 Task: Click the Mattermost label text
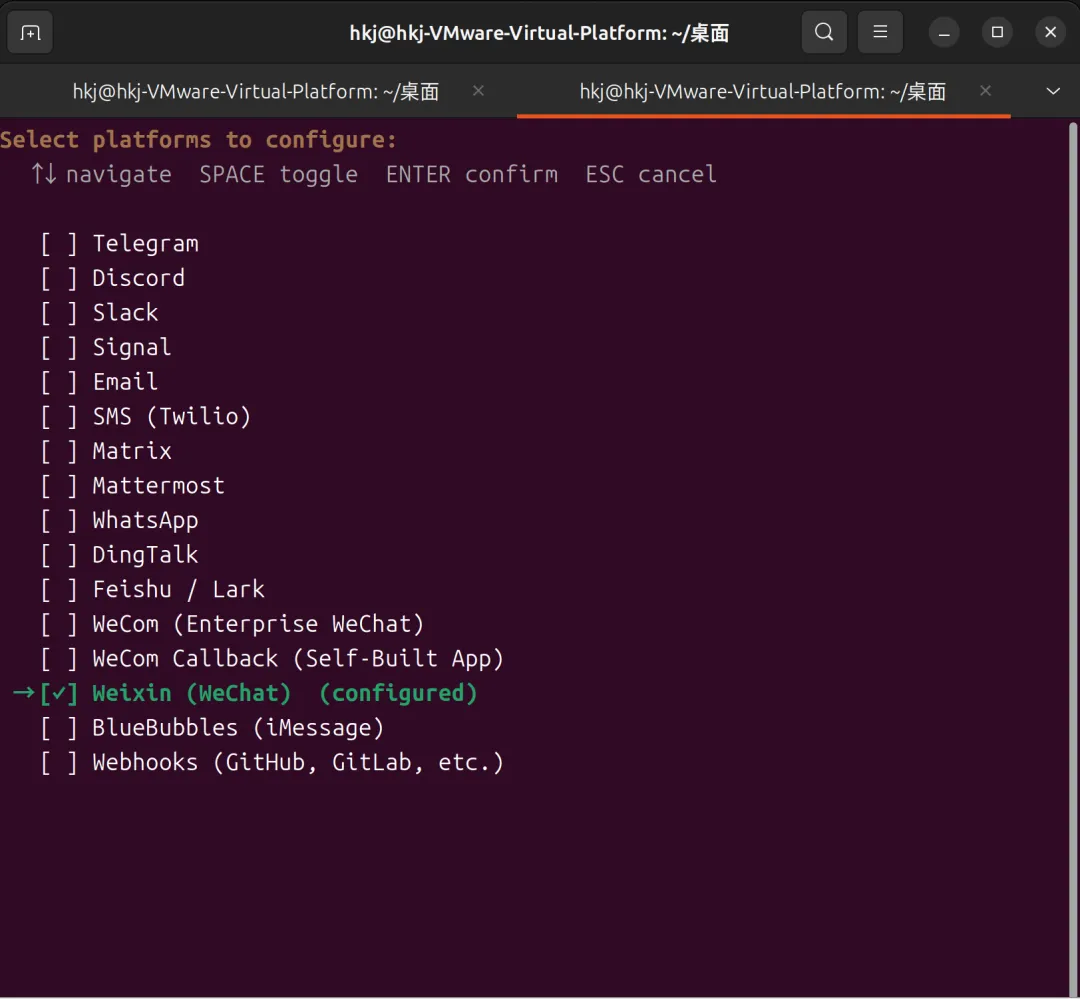coord(158,486)
